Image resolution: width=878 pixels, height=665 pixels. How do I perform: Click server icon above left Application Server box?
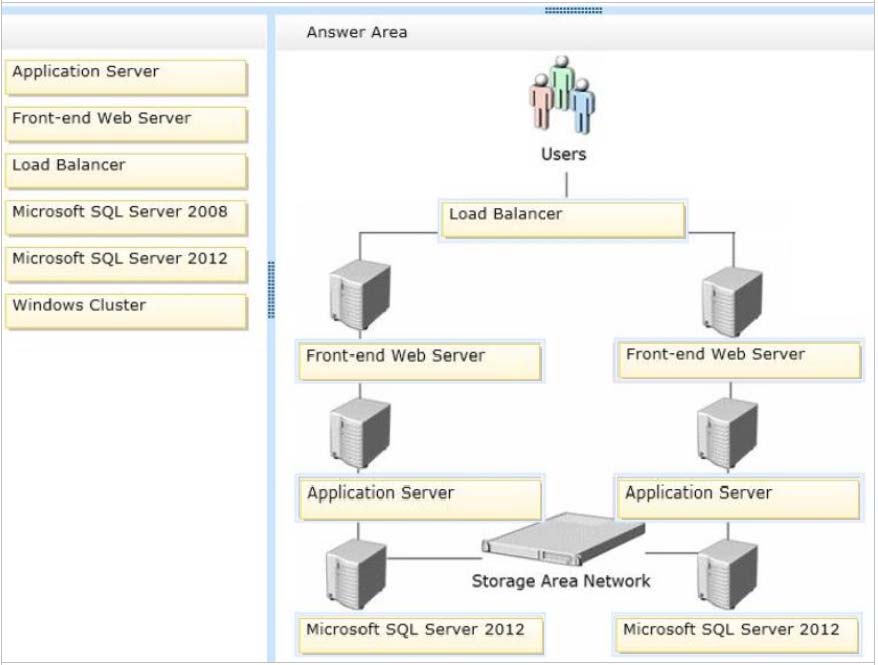(359, 433)
